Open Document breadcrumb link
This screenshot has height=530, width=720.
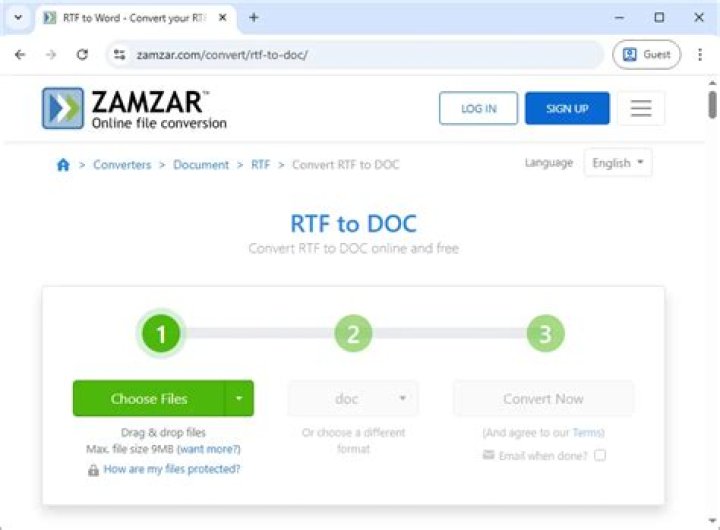[201, 164]
